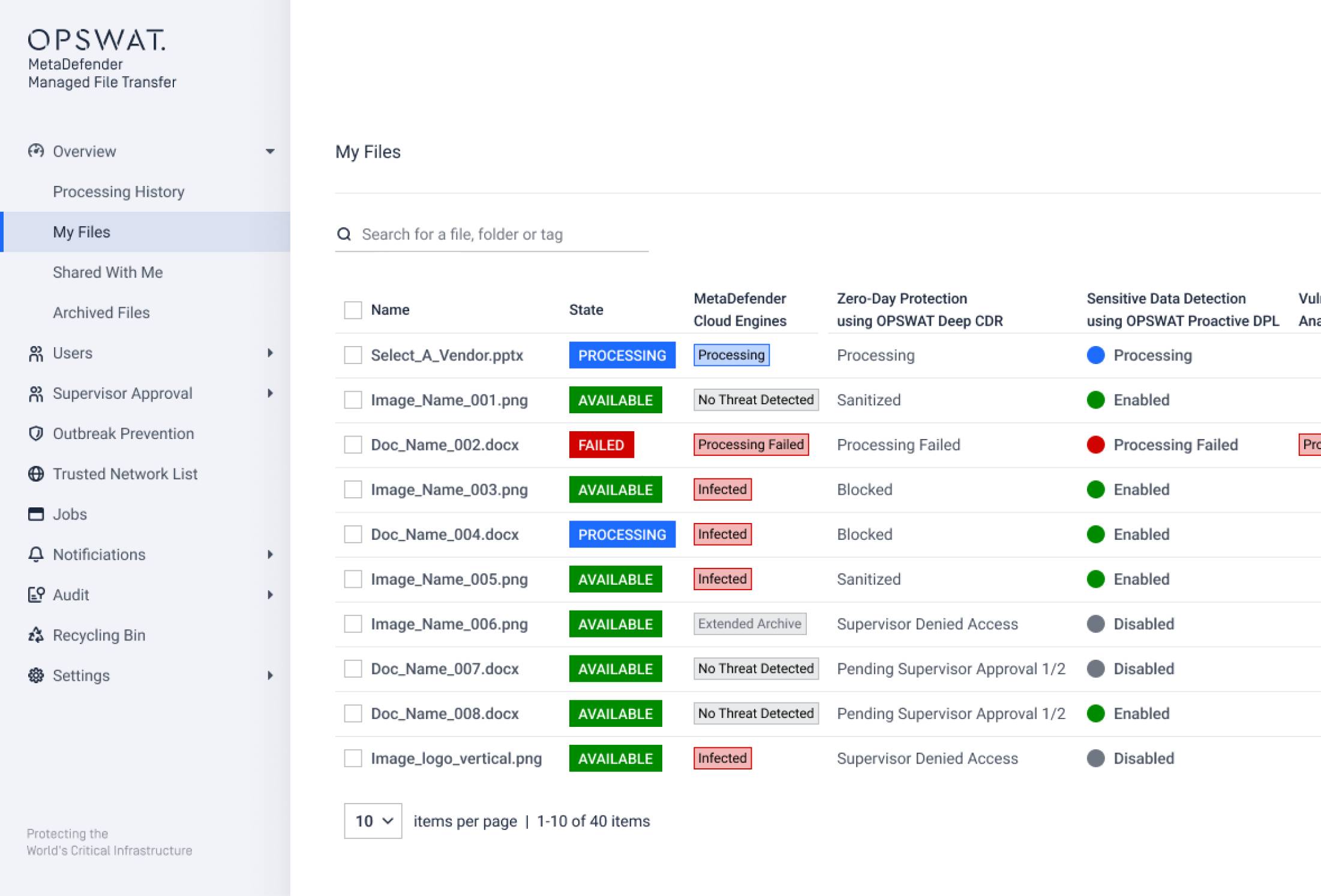Expand the Supervisor Approval submenu arrow
The width and height of the screenshot is (1321, 896).
click(270, 393)
